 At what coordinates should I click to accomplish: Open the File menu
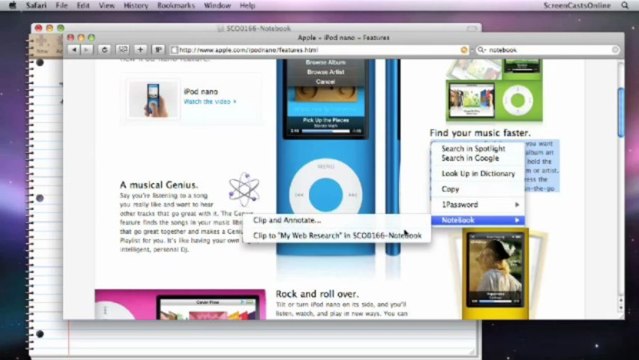coord(62,5)
